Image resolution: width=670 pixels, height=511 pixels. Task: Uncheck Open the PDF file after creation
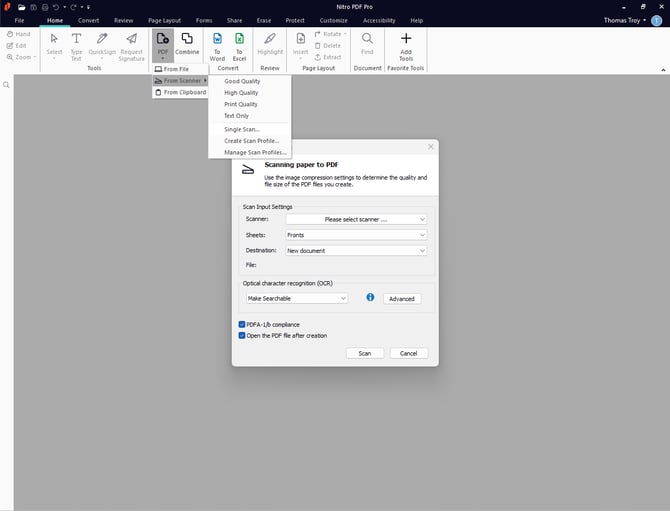pos(242,336)
